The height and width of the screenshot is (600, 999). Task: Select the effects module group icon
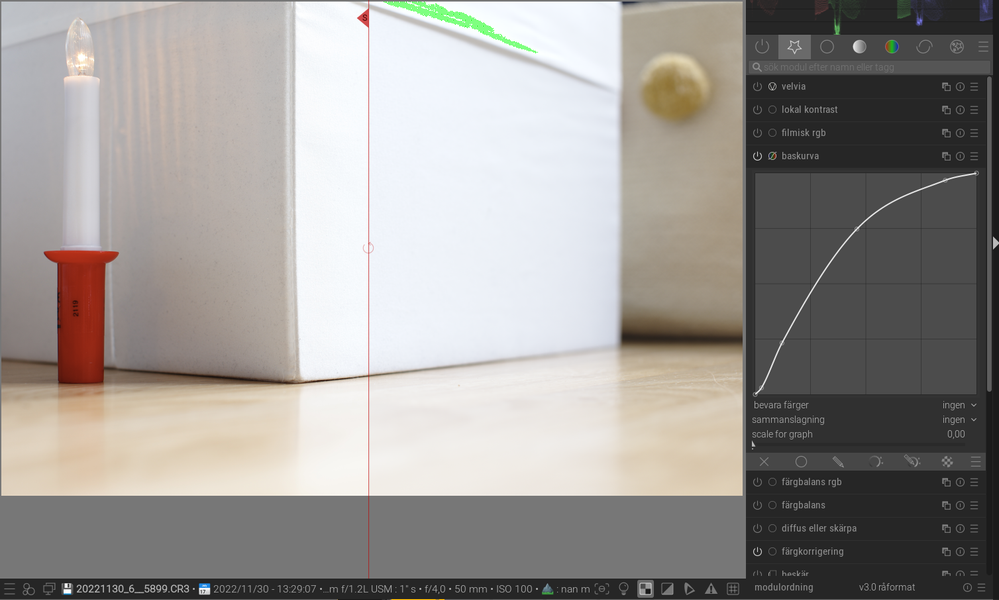click(x=957, y=47)
